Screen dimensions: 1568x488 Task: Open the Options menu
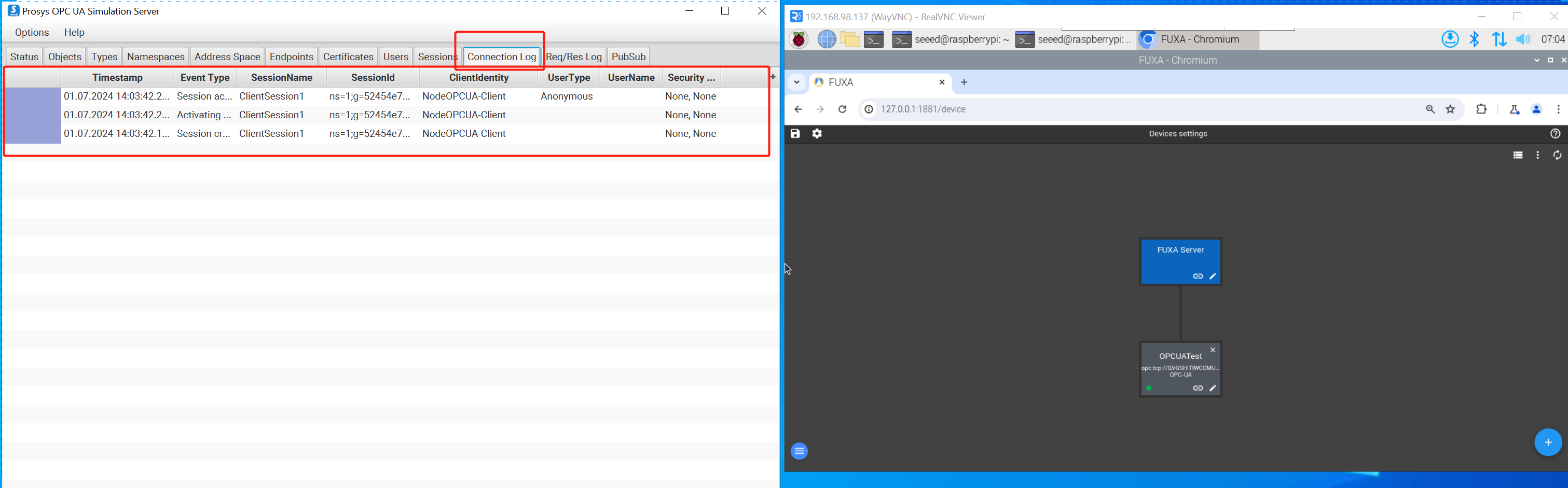pos(32,33)
